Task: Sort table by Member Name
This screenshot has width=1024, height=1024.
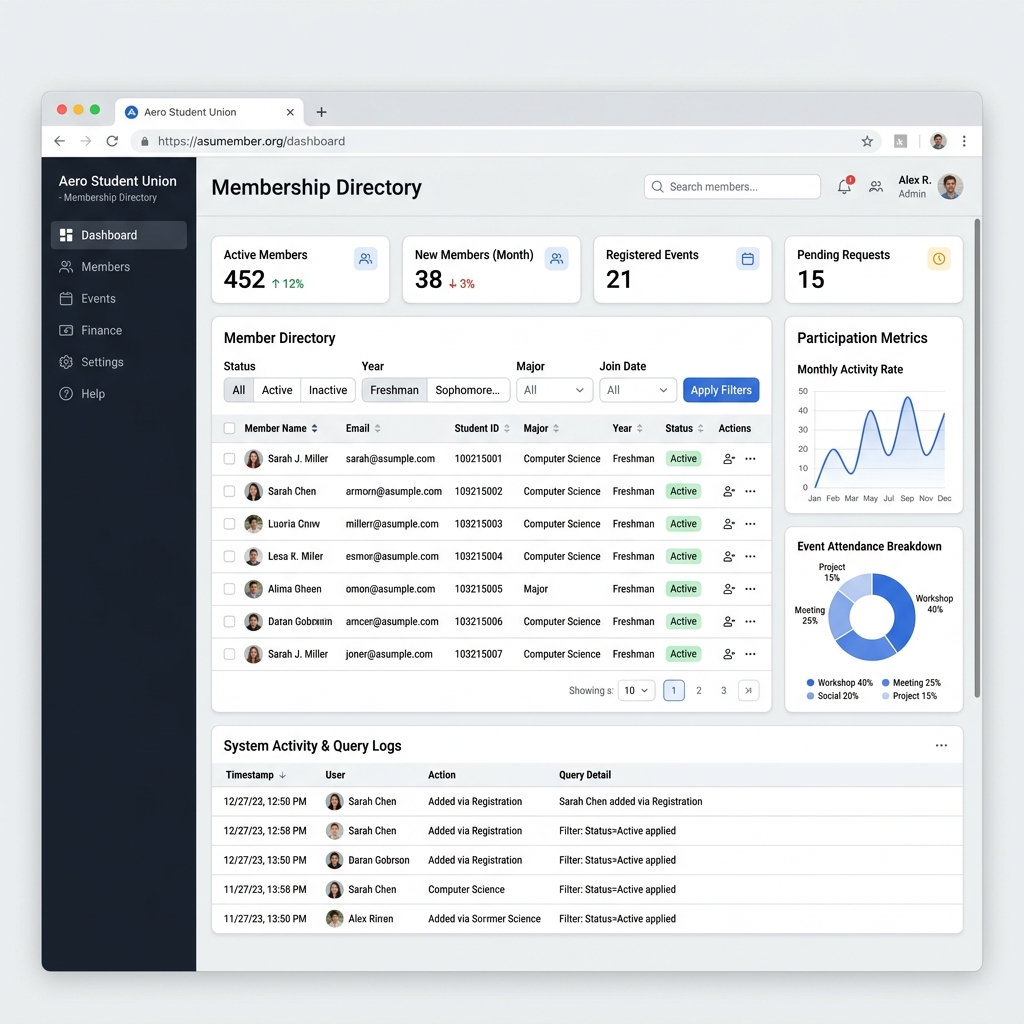Action: pyautogui.click(x=281, y=428)
